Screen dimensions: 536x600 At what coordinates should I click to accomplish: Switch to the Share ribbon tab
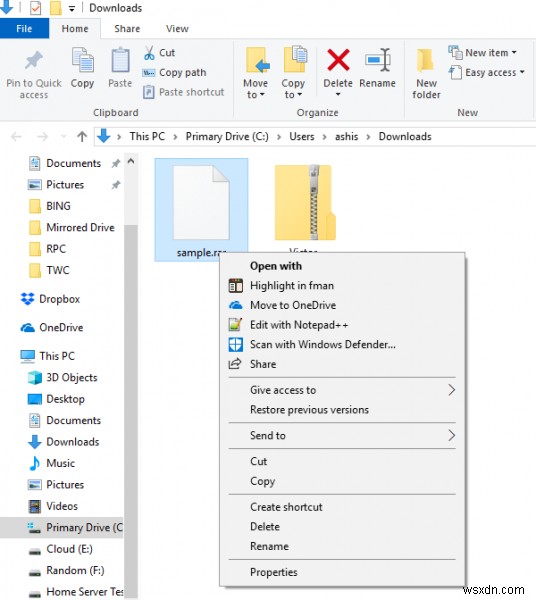coord(127,29)
